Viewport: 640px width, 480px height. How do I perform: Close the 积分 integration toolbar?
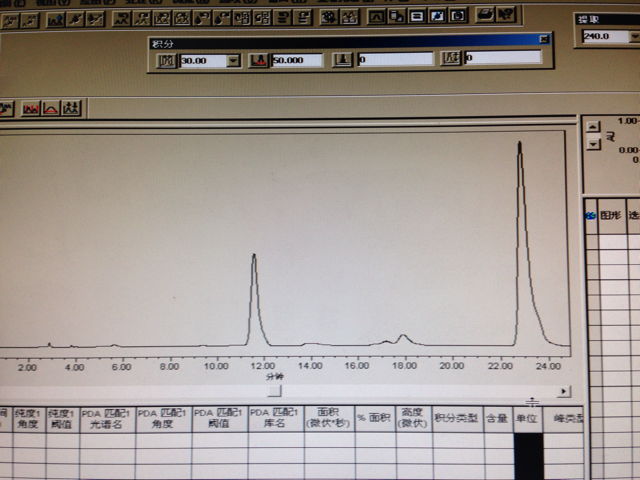pos(544,39)
